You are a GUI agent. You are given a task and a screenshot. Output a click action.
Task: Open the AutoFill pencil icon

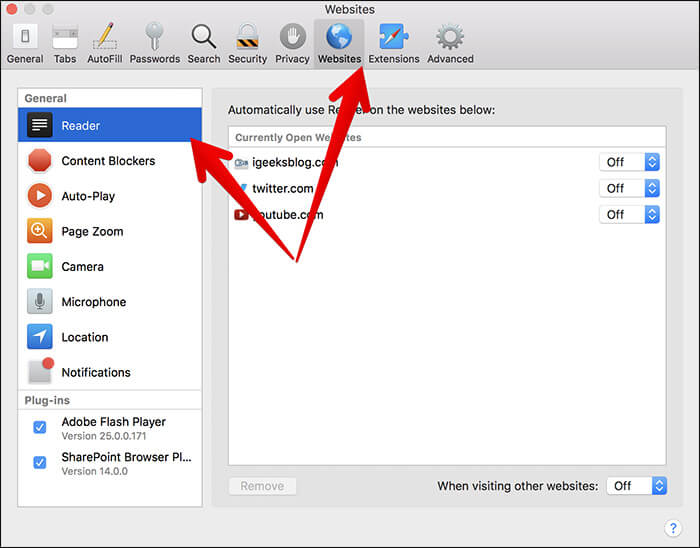(x=105, y=36)
